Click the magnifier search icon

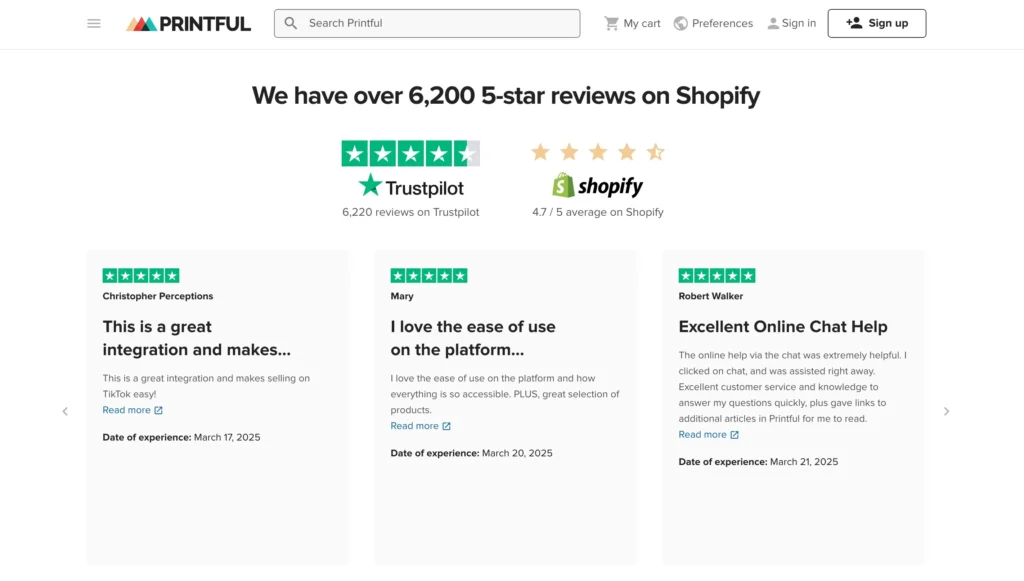point(291,23)
